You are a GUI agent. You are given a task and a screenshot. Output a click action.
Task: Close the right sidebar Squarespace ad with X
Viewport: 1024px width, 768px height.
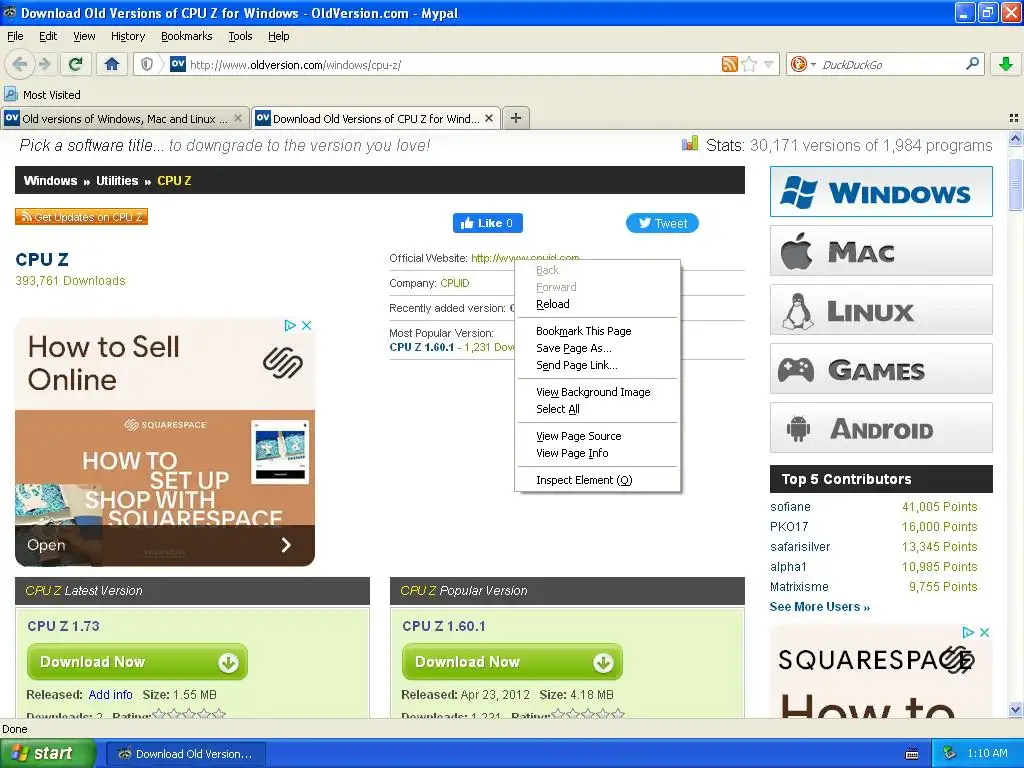tap(985, 632)
